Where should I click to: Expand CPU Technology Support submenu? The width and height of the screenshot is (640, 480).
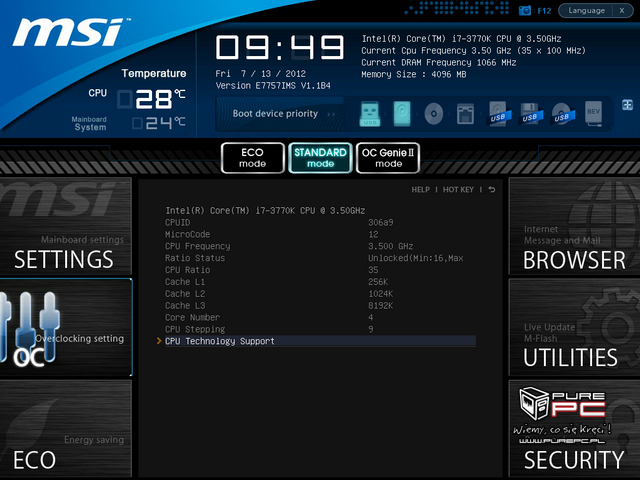pos(320,341)
